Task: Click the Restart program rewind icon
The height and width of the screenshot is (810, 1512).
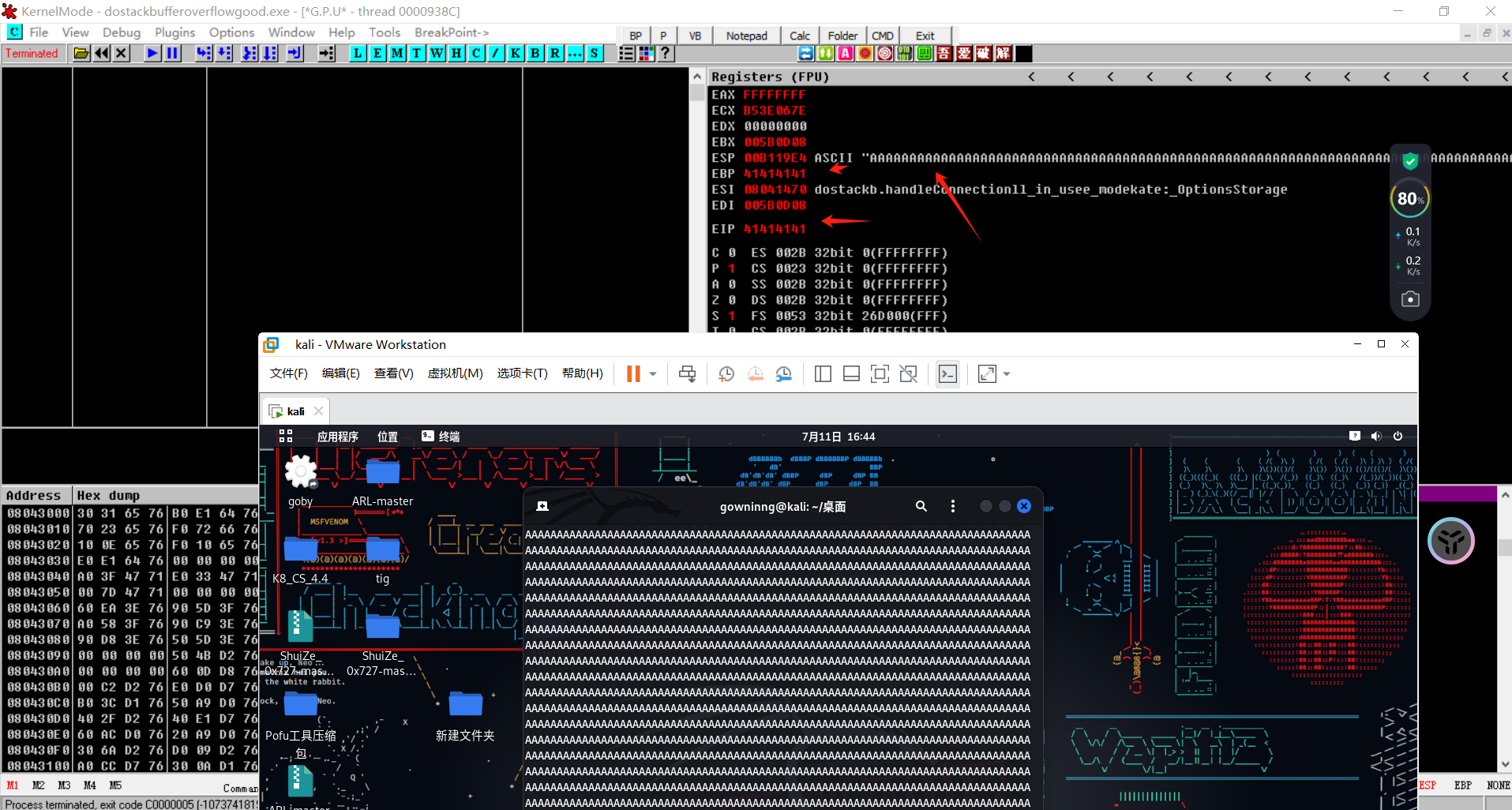Action: 102,54
